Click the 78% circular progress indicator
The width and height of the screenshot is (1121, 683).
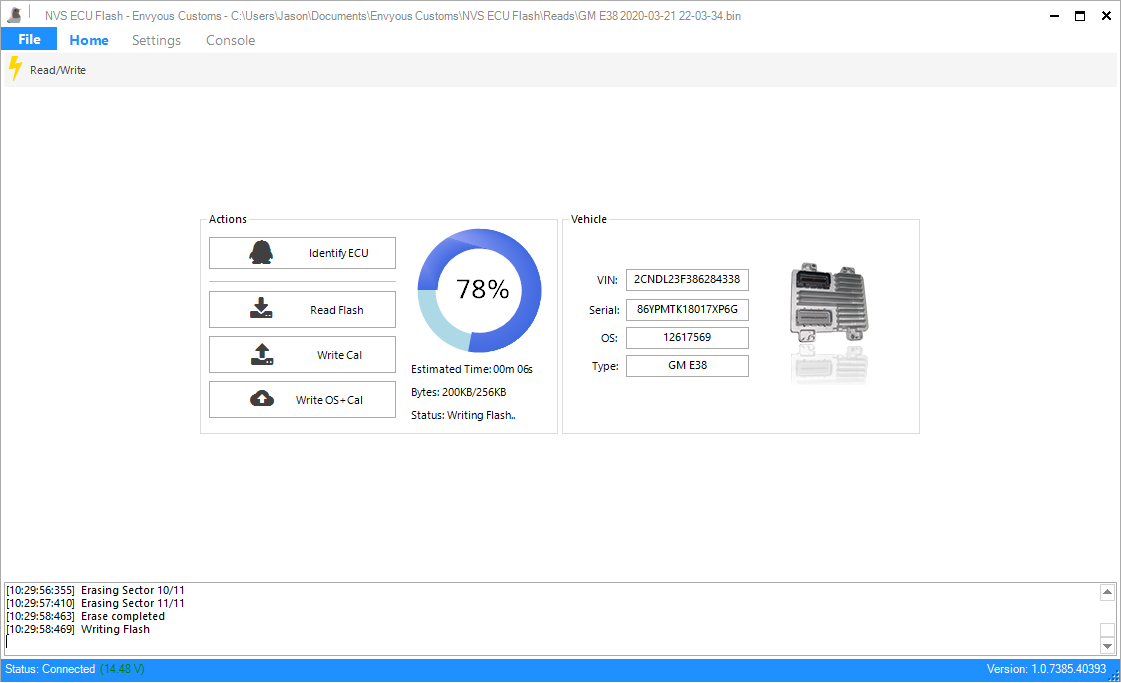click(480, 290)
